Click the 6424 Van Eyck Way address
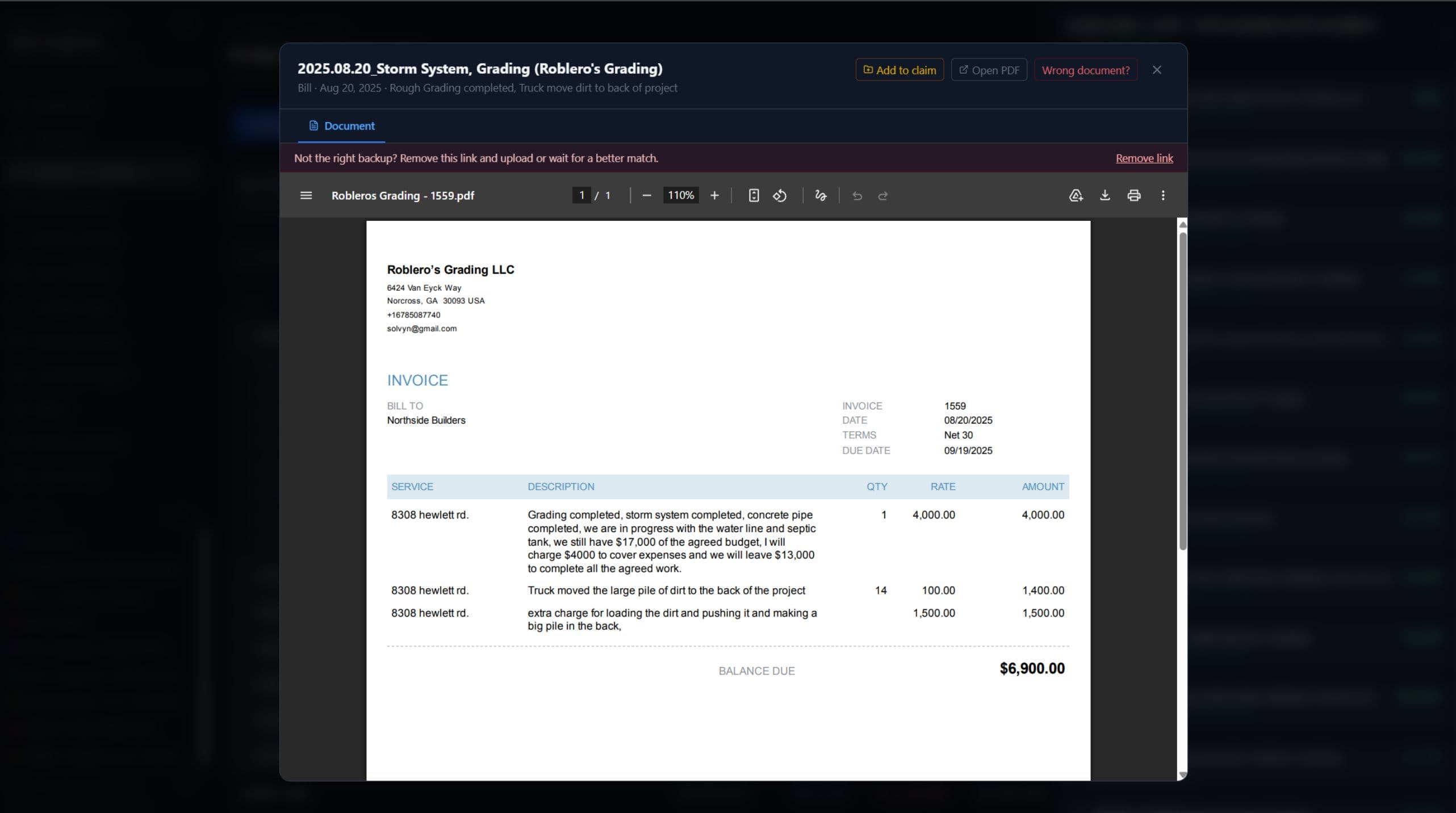 (424, 288)
